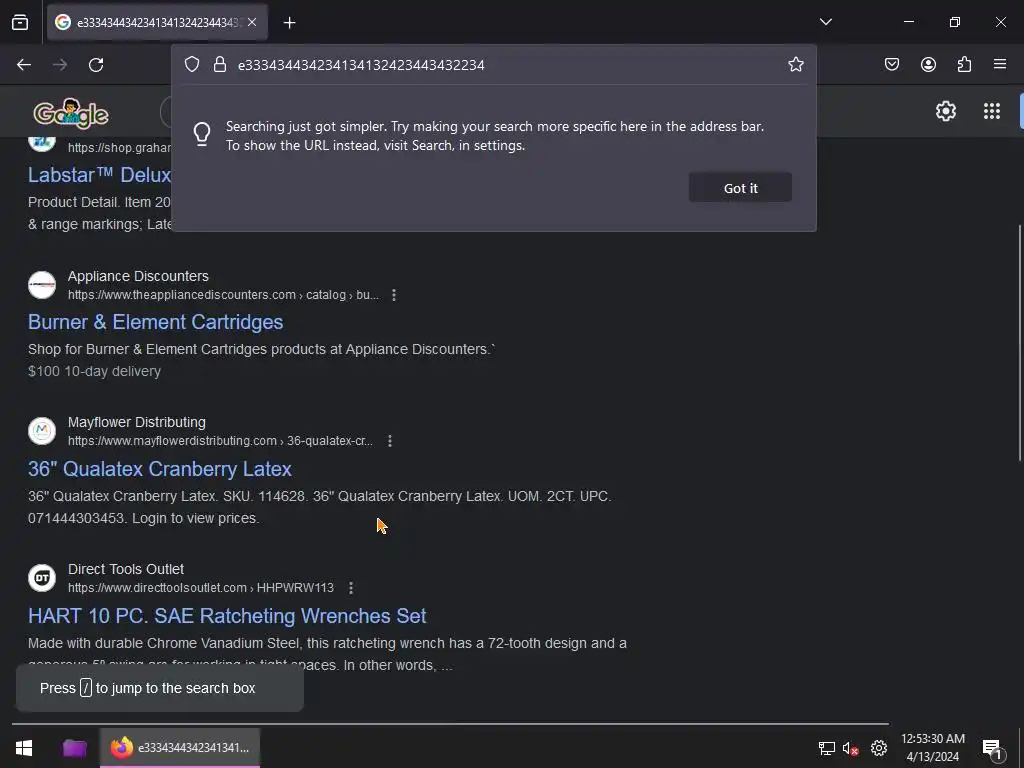Image resolution: width=1024 pixels, height=768 pixels.
Task: Reload the current page
Action: (x=96, y=65)
